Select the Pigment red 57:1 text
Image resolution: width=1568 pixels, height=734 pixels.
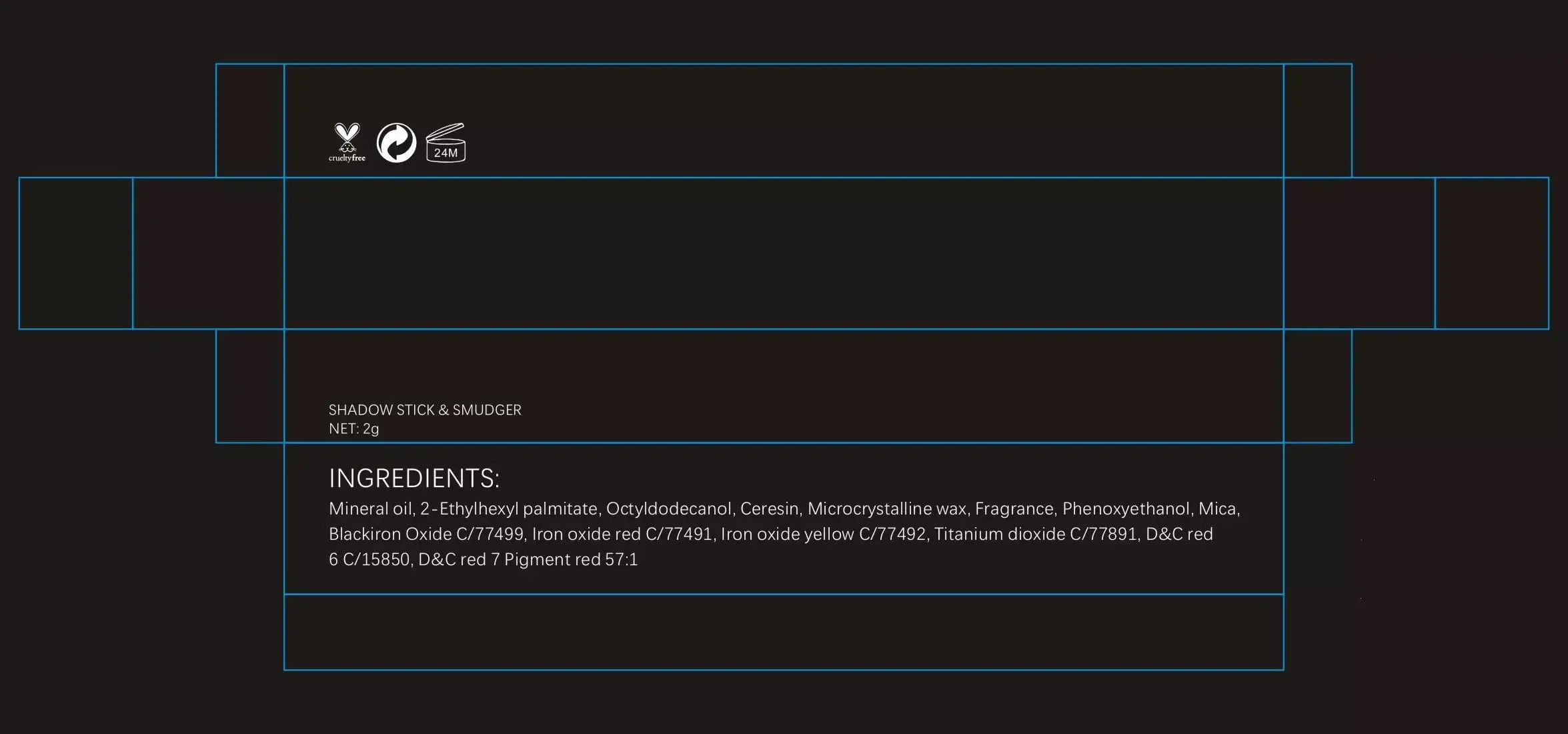(x=571, y=560)
